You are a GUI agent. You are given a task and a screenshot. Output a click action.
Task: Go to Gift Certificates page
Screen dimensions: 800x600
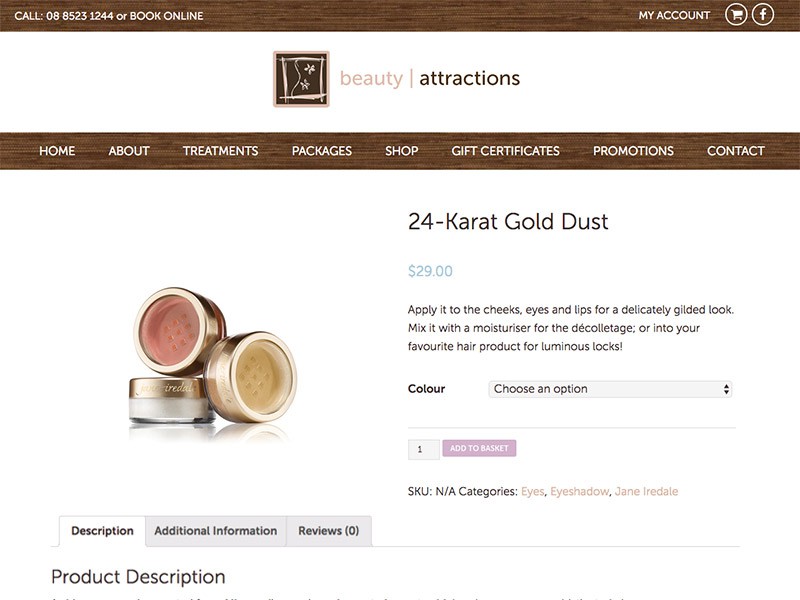506,151
